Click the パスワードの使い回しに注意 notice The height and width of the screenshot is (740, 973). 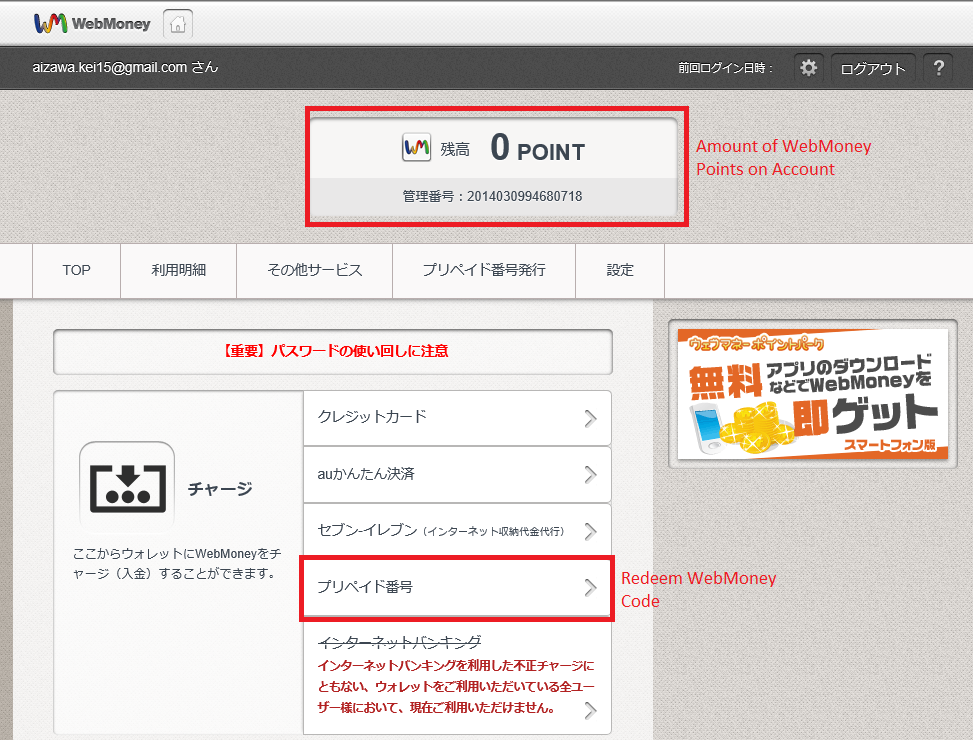(x=333, y=352)
